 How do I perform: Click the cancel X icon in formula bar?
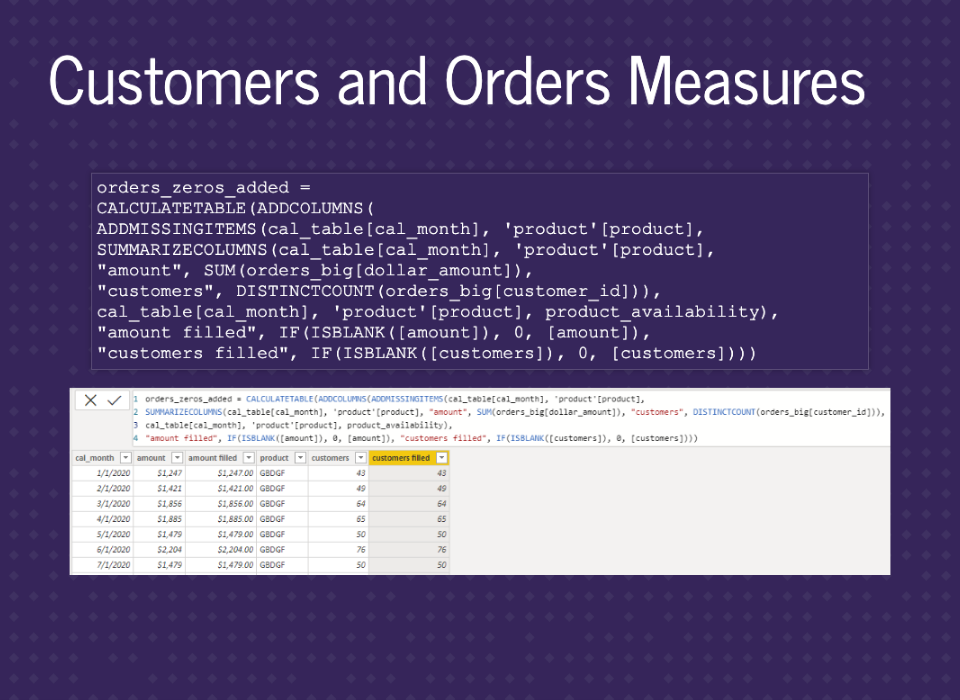(90, 400)
